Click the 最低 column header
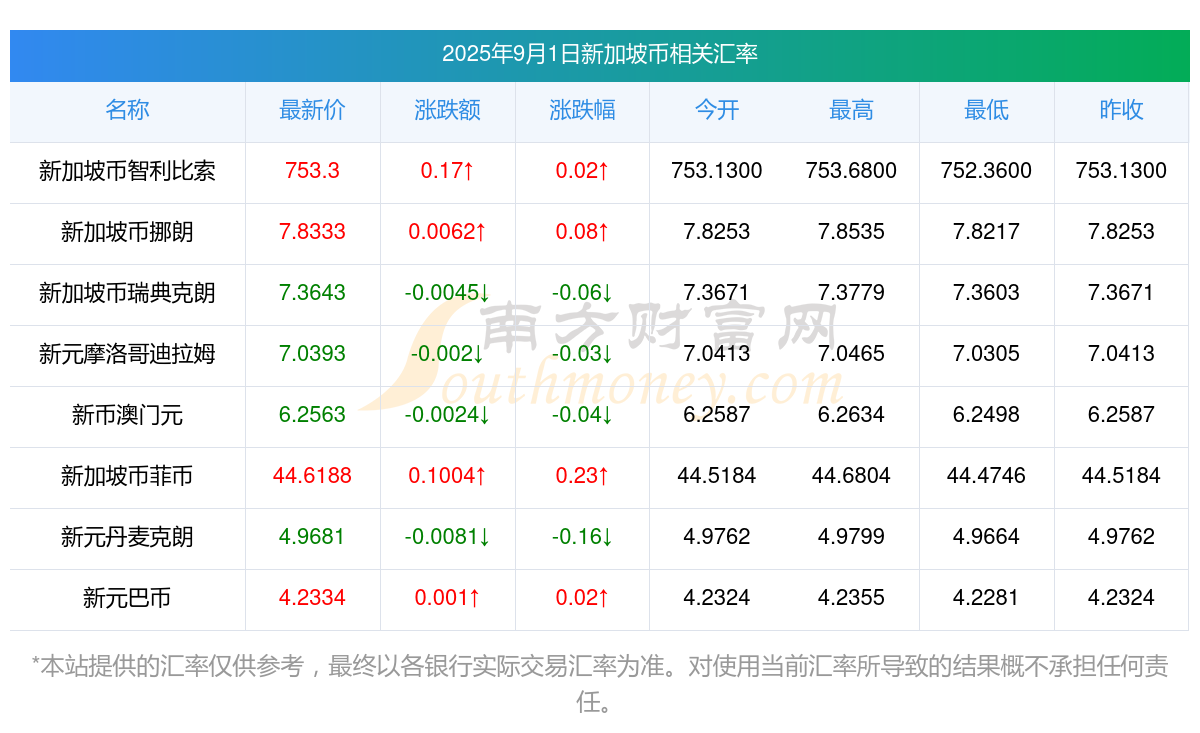Screen dimensions: 1200x733 click(986, 110)
